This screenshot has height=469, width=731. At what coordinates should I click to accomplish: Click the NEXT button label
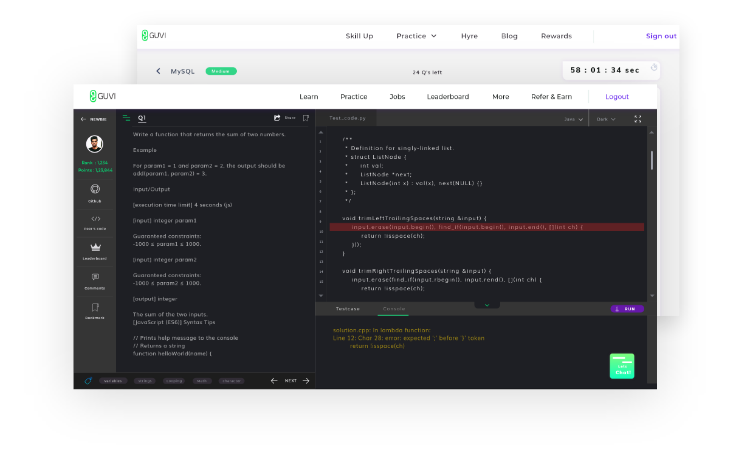pyautogui.click(x=290, y=381)
